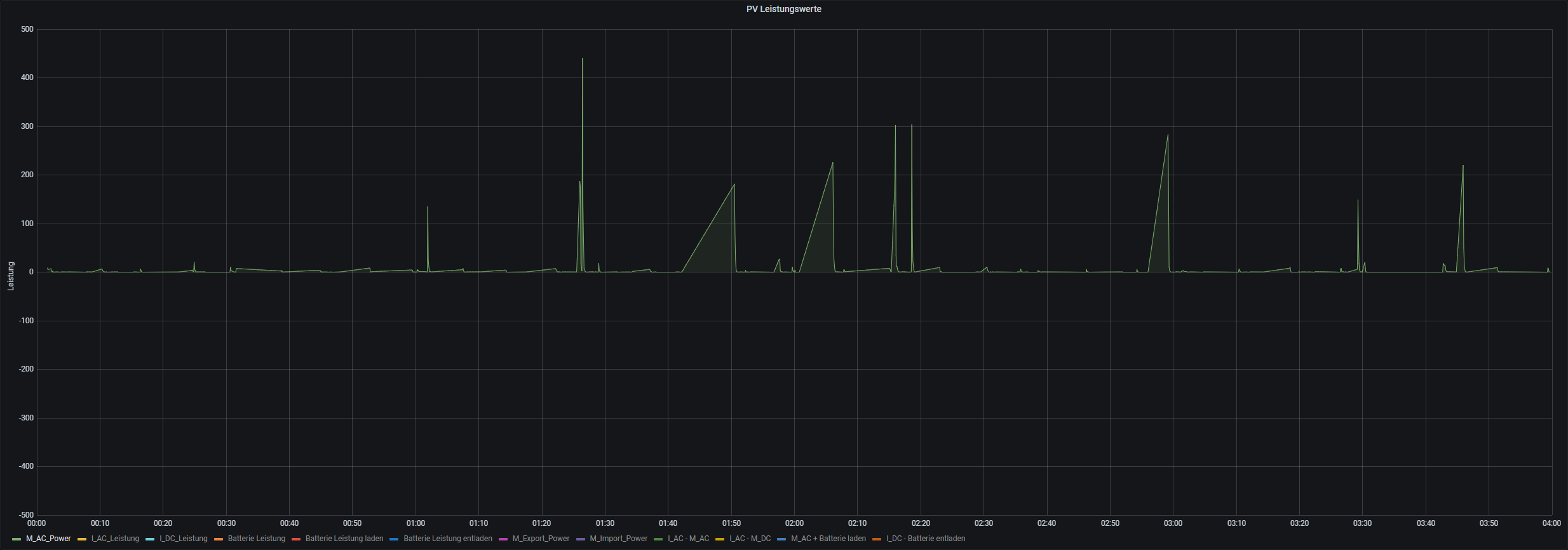Open color picker for M_AC_Power swatch

pos(17,539)
